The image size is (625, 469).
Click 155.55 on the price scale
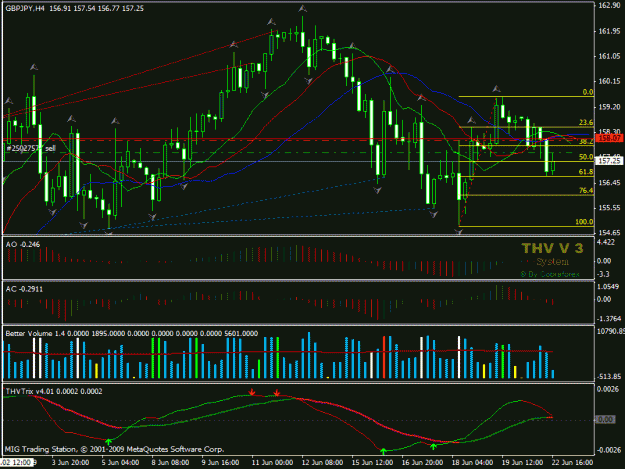(x=609, y=208)
